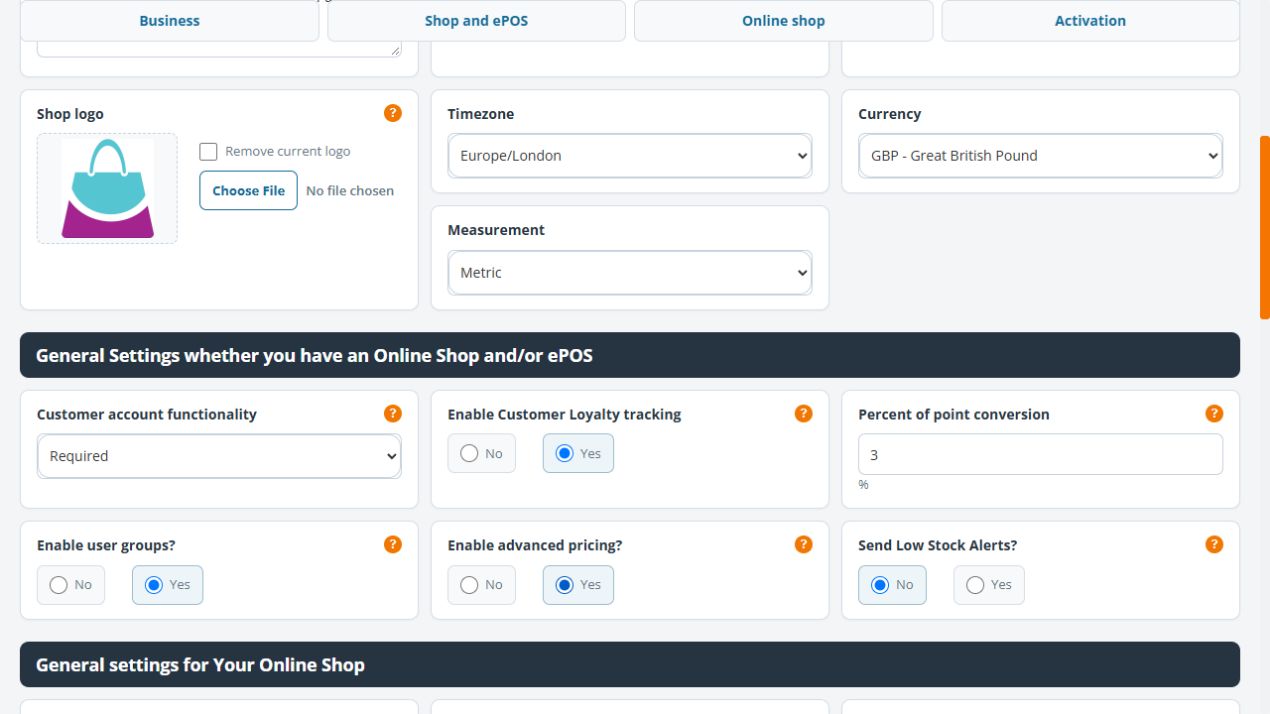Select No for Send Low Stock Alerts

892,585
